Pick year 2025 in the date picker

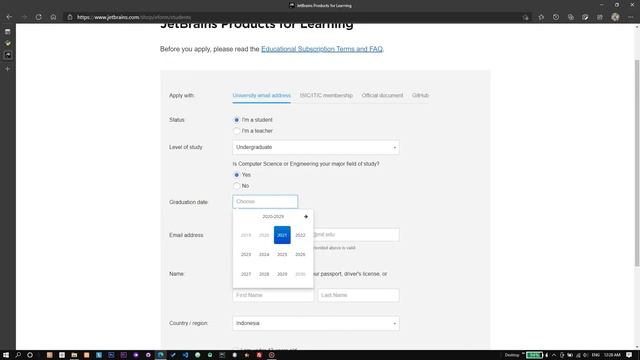pos(282,254)
